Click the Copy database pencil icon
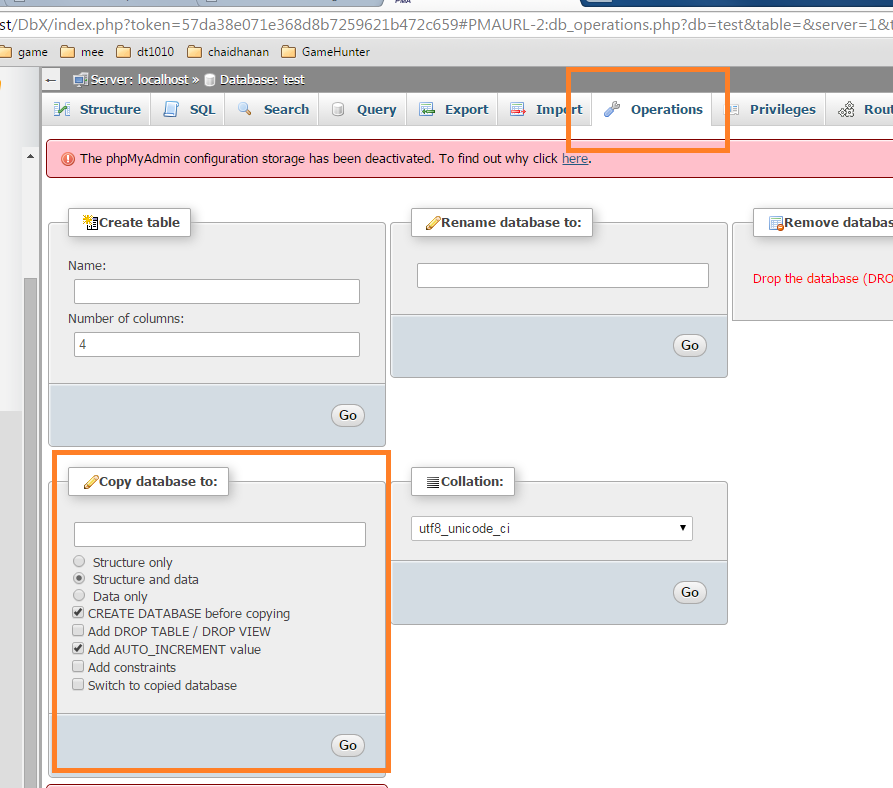893x788 pixels. pos(91,482)
